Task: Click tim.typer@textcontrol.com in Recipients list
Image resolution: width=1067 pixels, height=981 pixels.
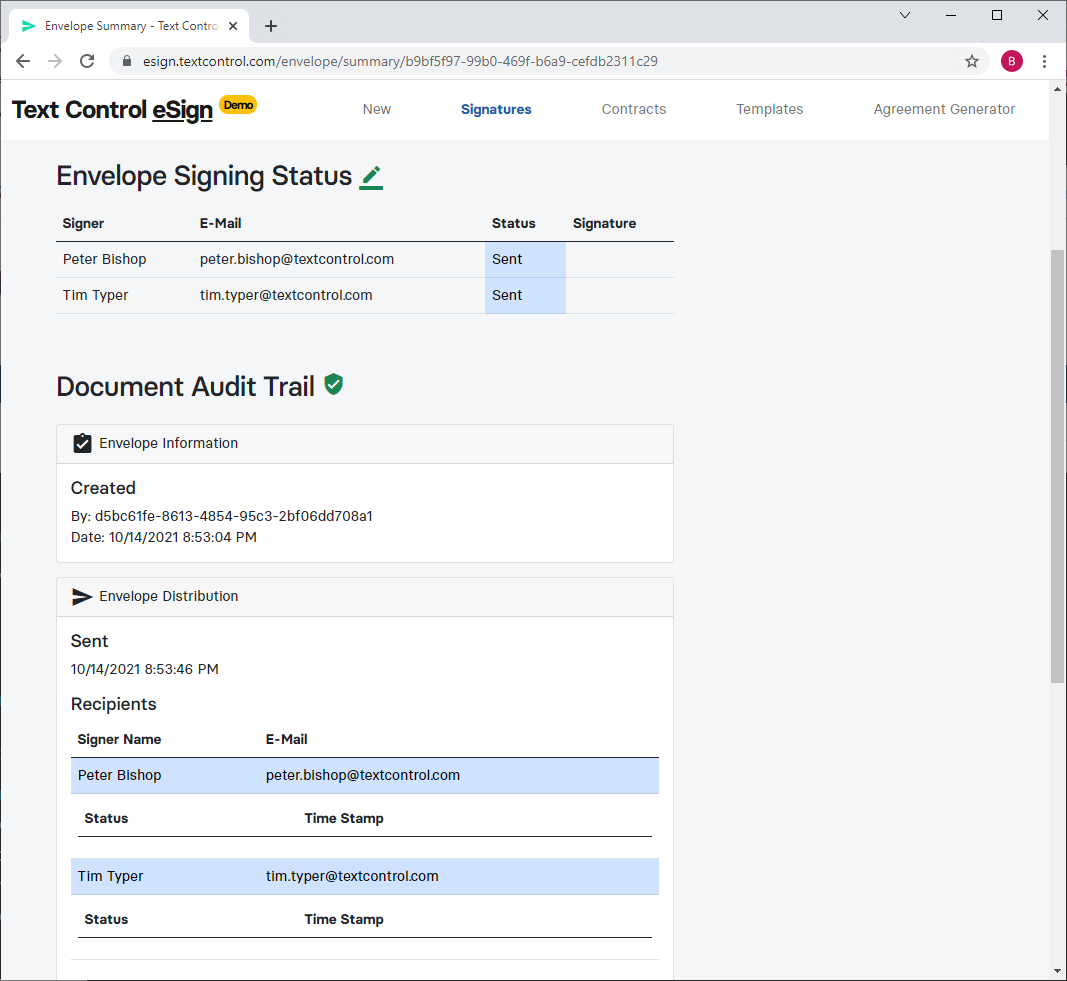Action: tap(352, 876)
